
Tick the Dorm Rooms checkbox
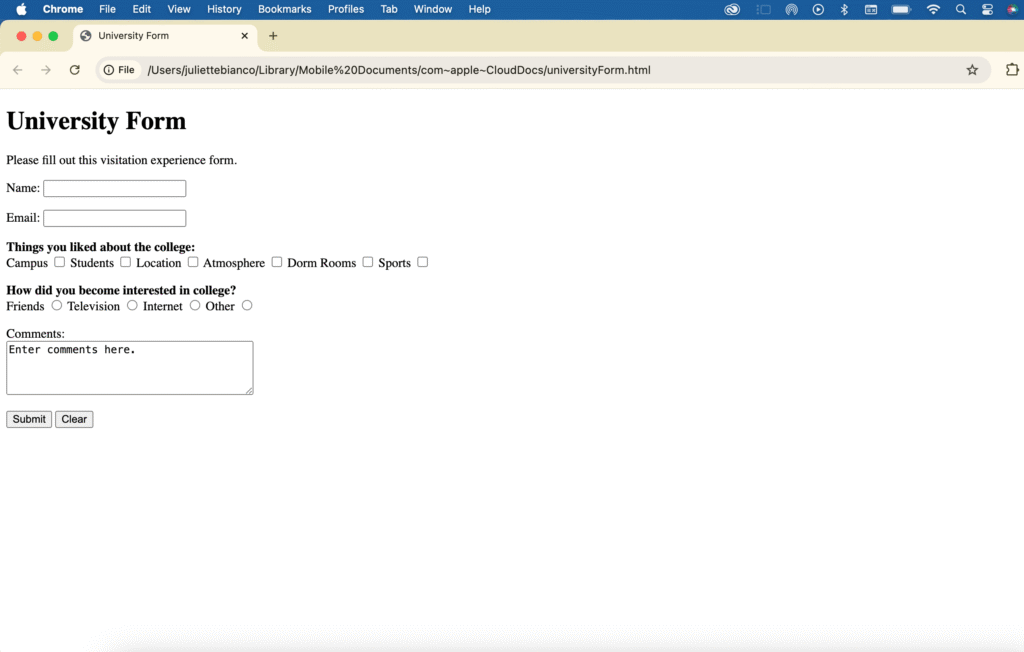pyautogui.click(x=368, y=262)
